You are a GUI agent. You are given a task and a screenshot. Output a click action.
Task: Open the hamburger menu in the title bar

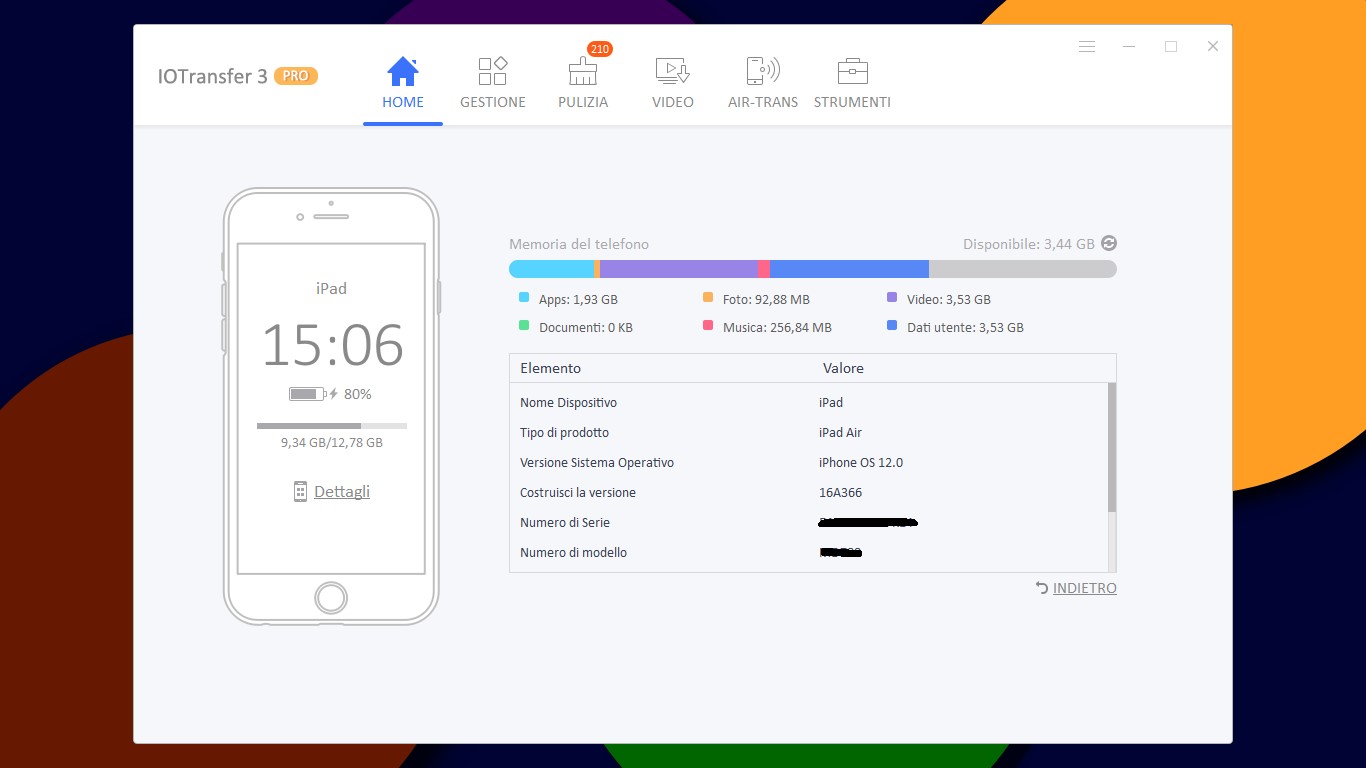point(1087,47)
